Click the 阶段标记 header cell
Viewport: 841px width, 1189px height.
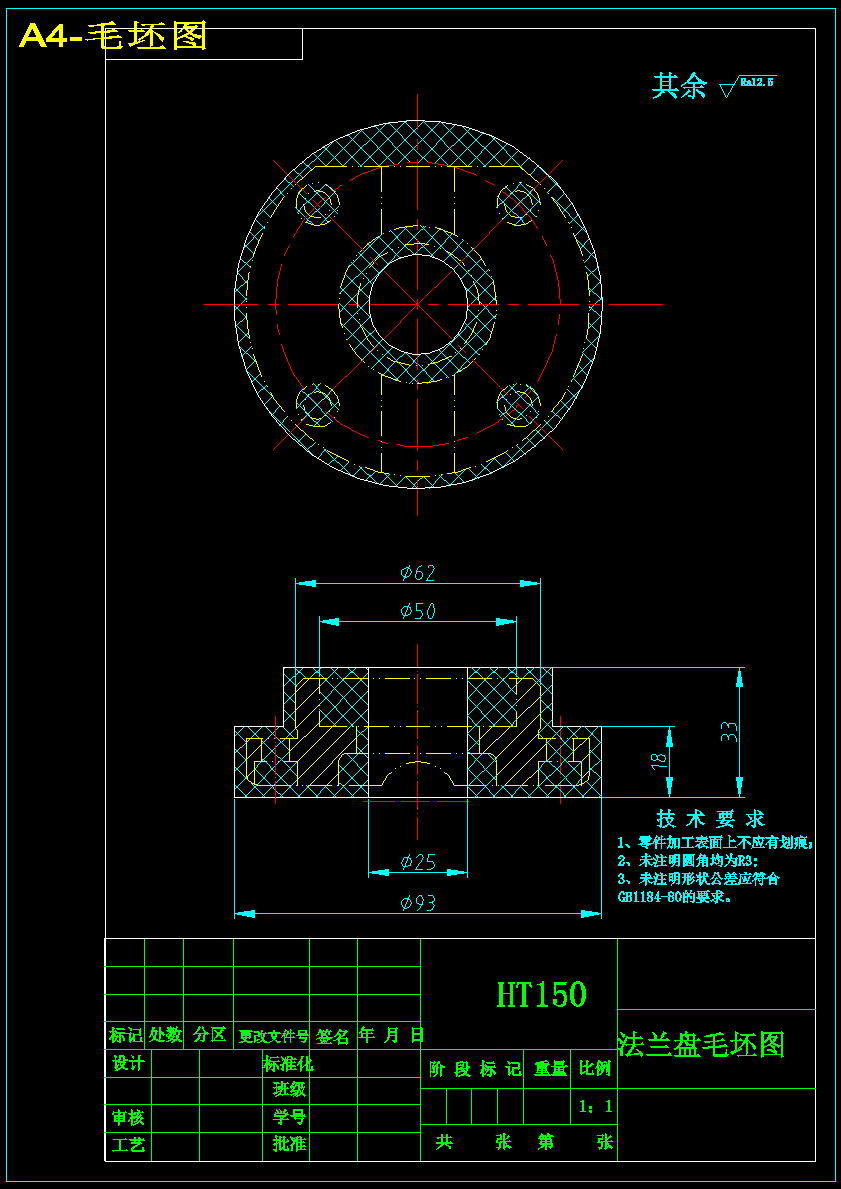(472, 1069)
